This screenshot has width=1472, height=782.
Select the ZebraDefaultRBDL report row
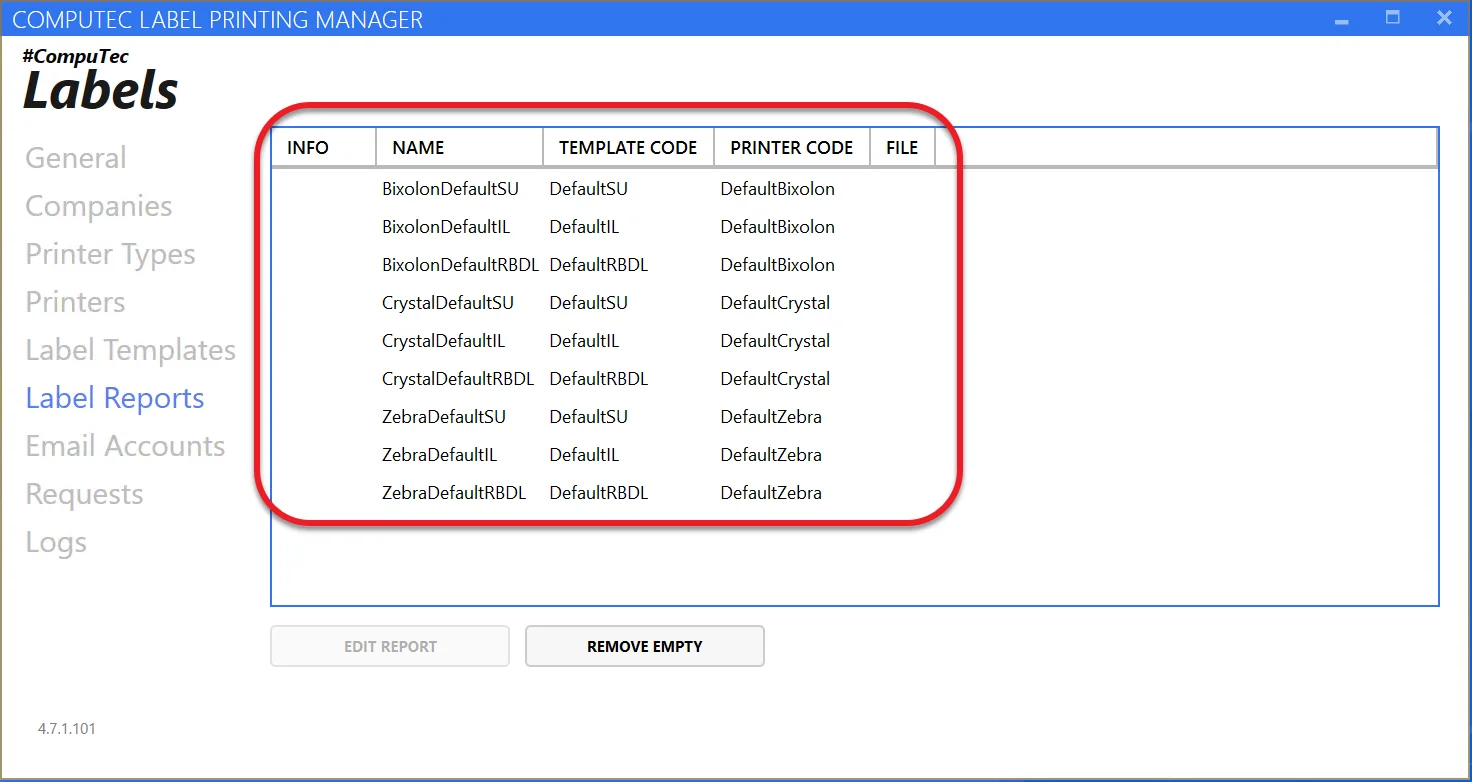click(x=454, y=493)
